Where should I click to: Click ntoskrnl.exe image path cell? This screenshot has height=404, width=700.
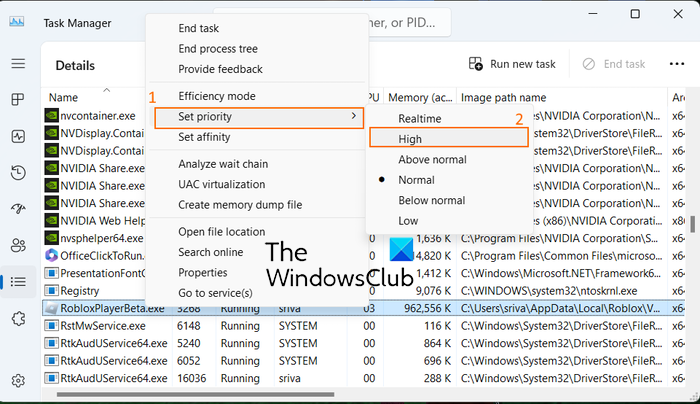pyautogui.click(x=549, y=291)
